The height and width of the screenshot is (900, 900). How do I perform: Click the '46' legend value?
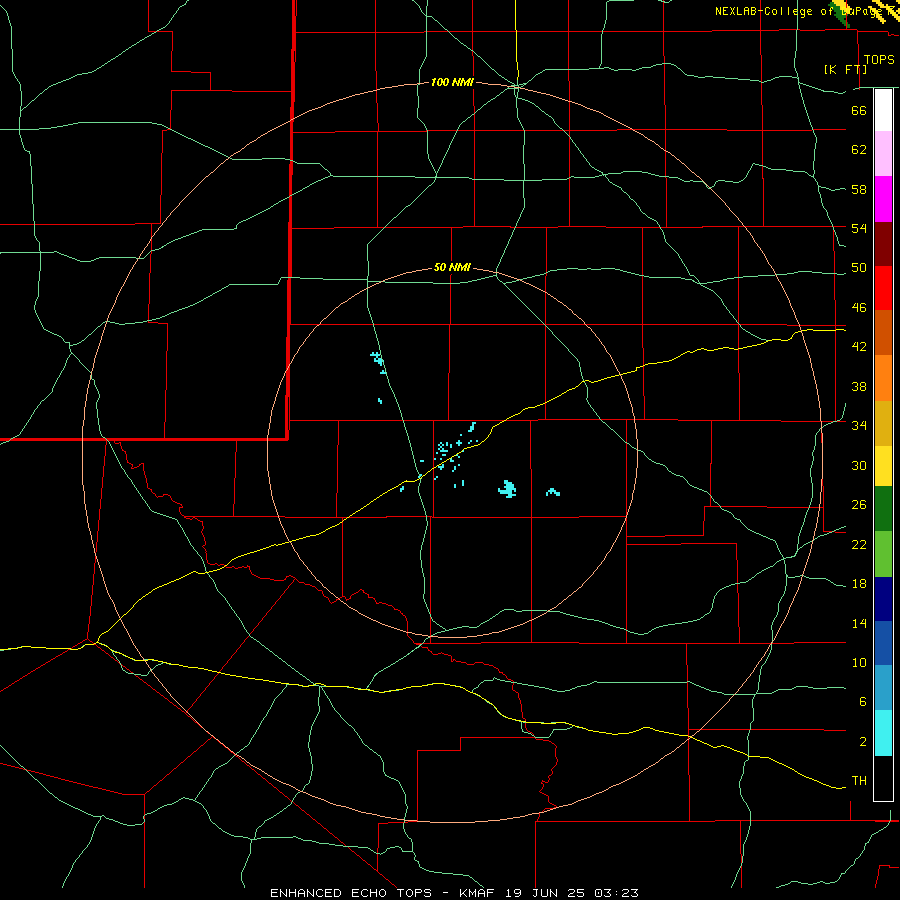click(859, 307)
